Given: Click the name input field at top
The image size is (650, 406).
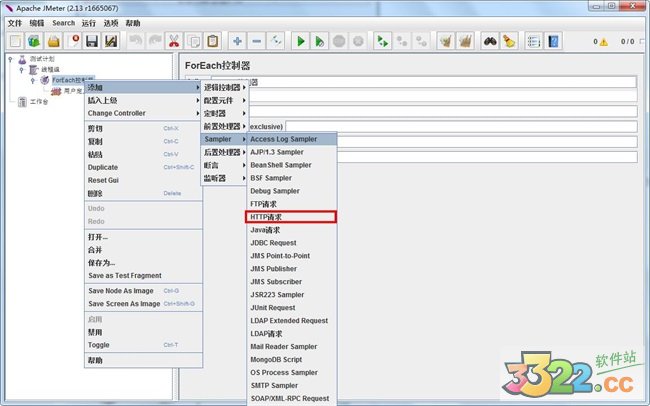Looking at the screenshot, I should pyautogui.click(x=424, y=82).
